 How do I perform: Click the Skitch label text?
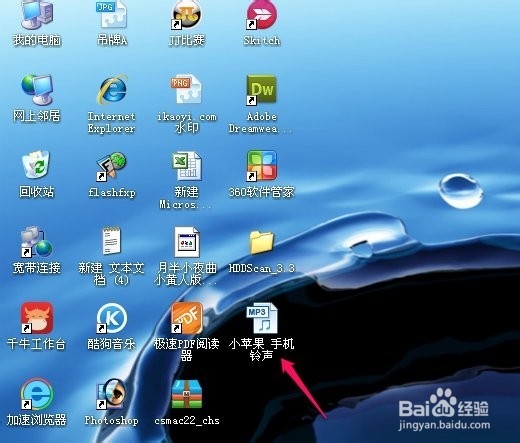tap(262, 40)
